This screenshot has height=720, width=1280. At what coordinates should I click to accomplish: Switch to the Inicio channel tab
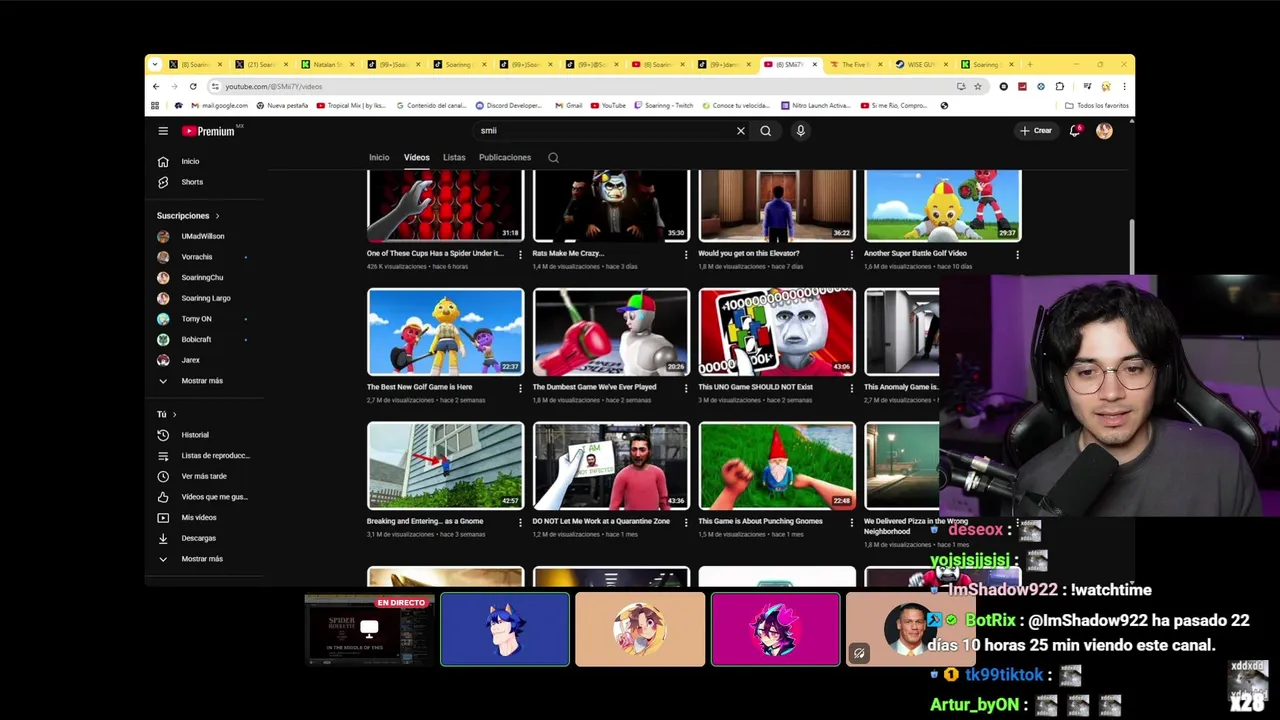click(x=379, y=157)
